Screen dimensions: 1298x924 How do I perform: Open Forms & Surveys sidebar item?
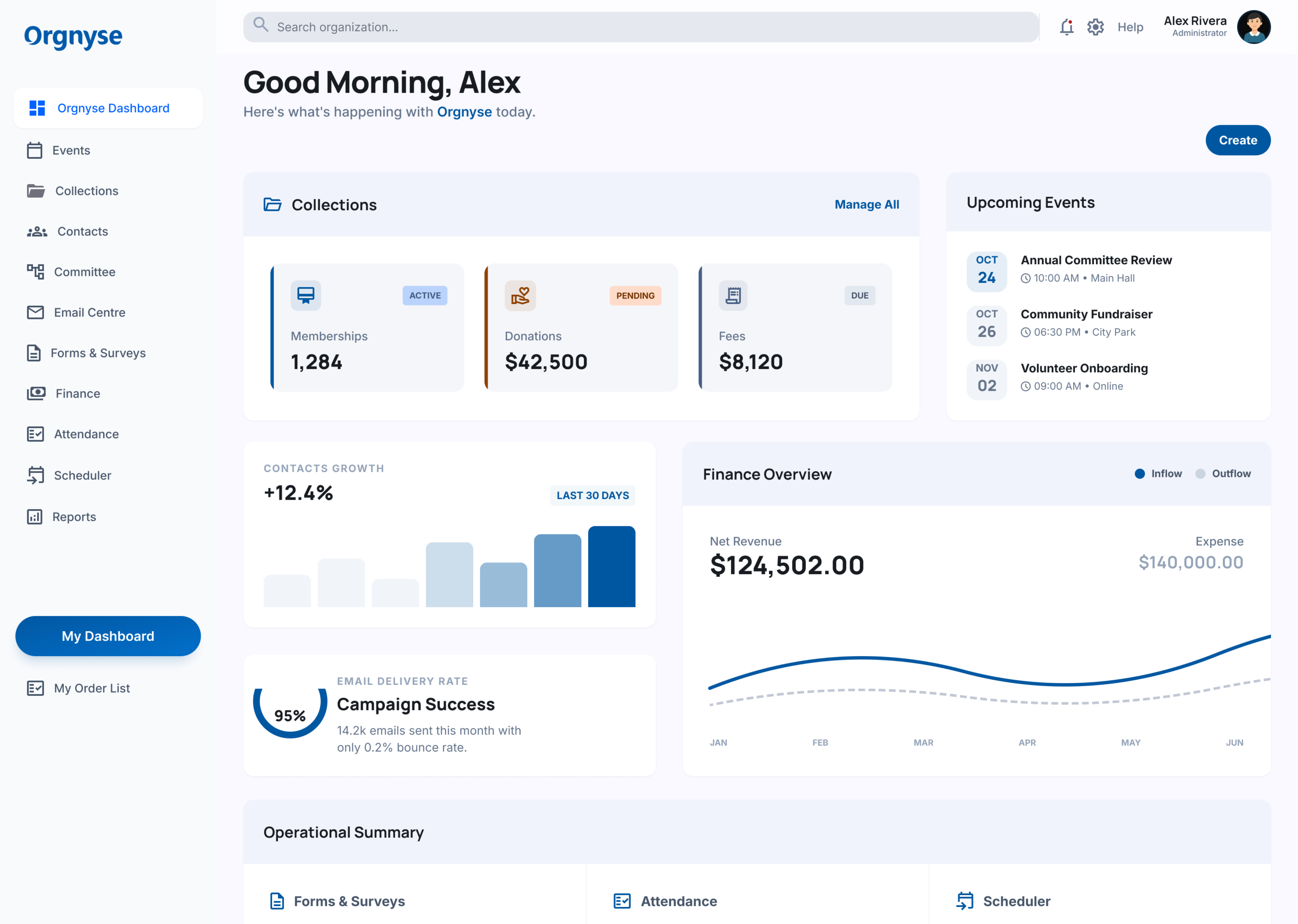click(98, 353)
